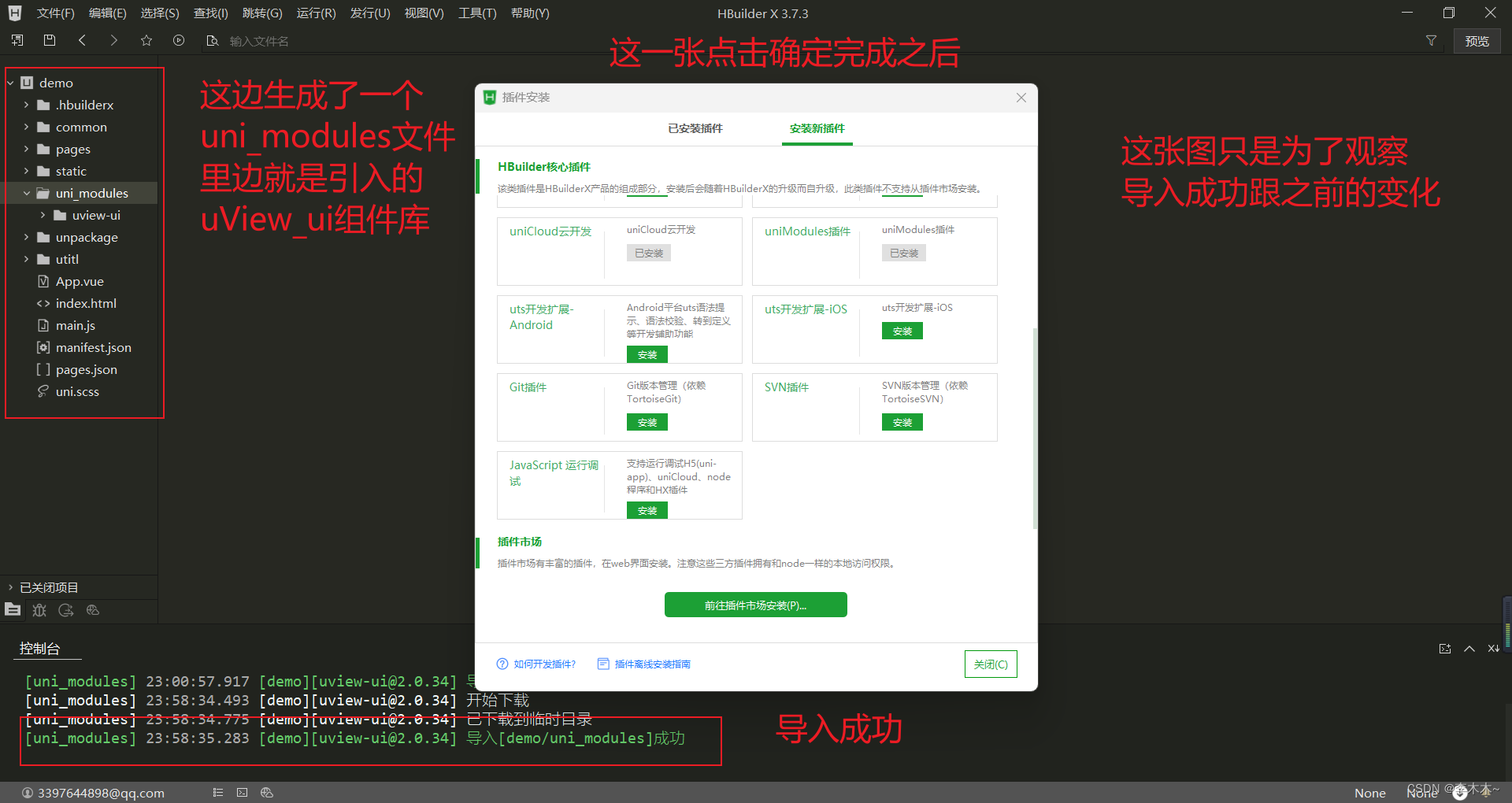Screen dimensions: 1512x803
Task: Collapse the demo project root
Action: (11, 83)
